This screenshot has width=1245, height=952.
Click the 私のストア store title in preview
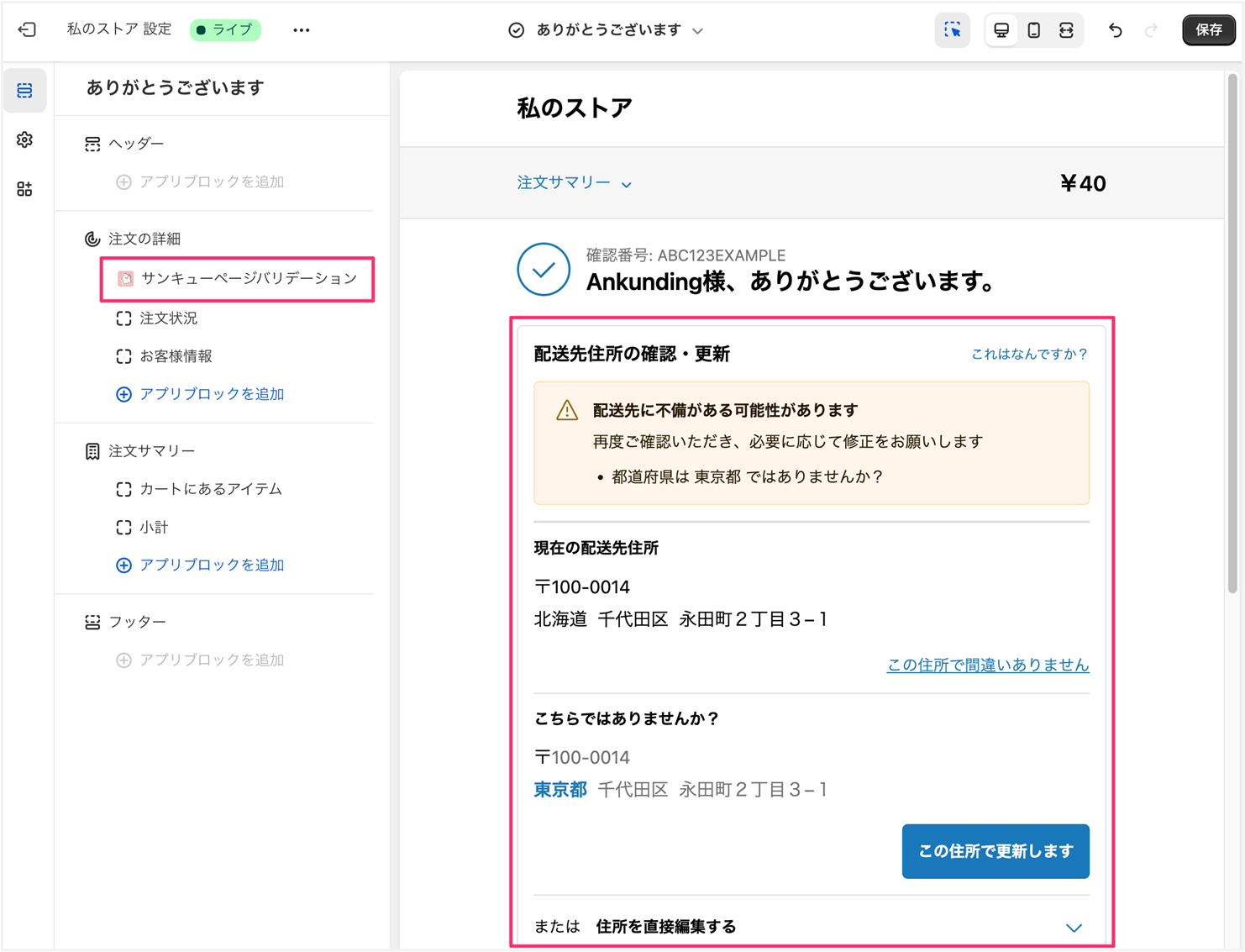575,108
